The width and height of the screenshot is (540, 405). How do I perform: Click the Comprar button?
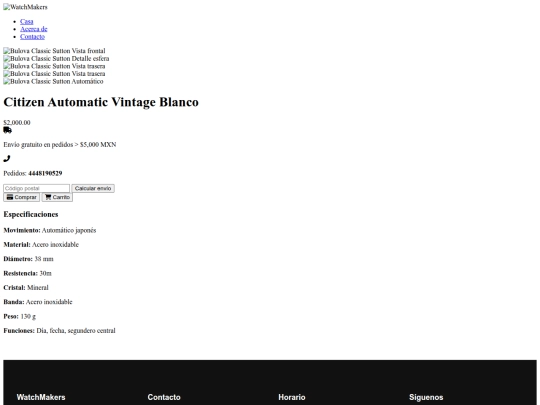tap(22, 197)
